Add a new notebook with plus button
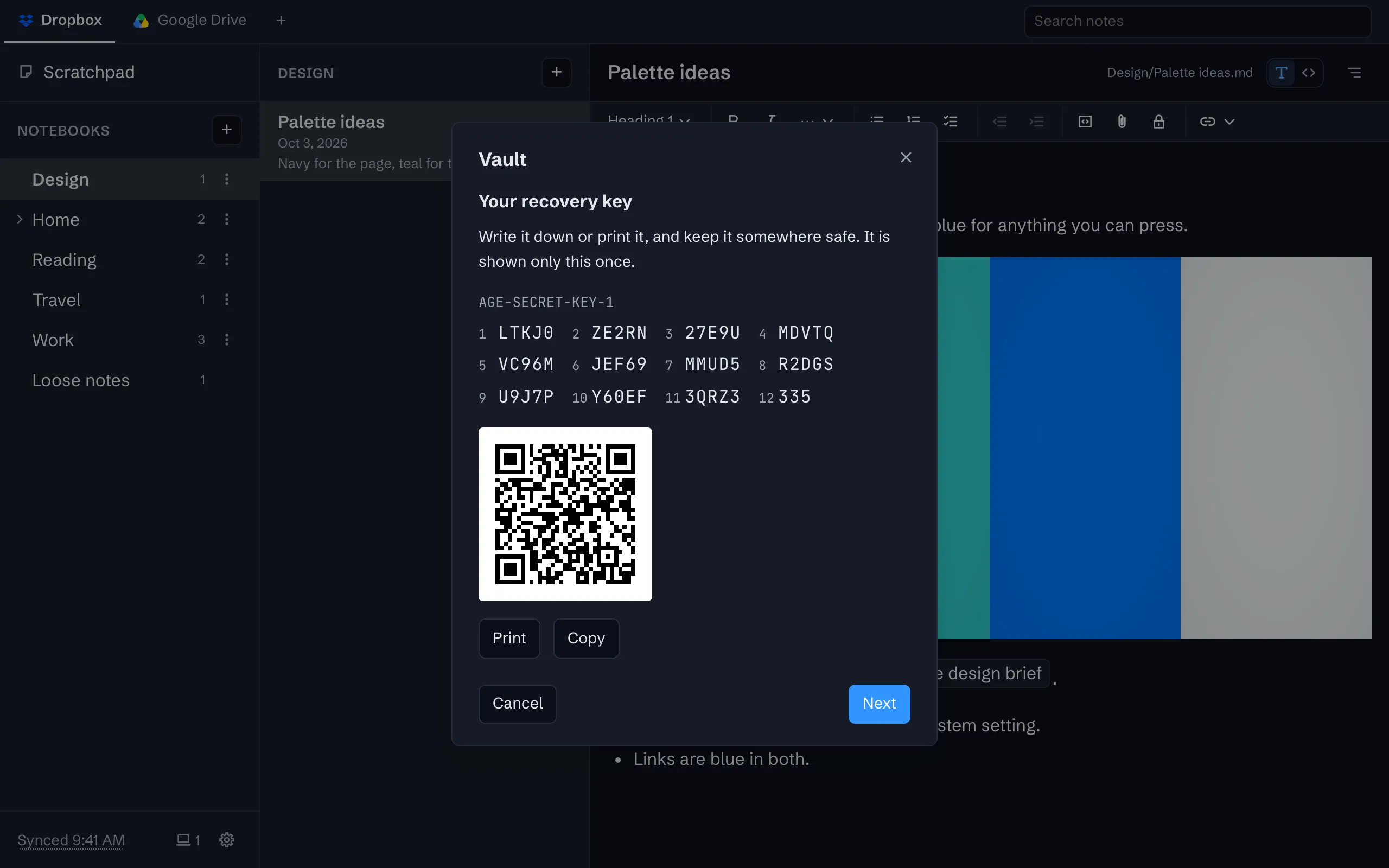This screenshot has width=1389, height=868. [227, 130]
